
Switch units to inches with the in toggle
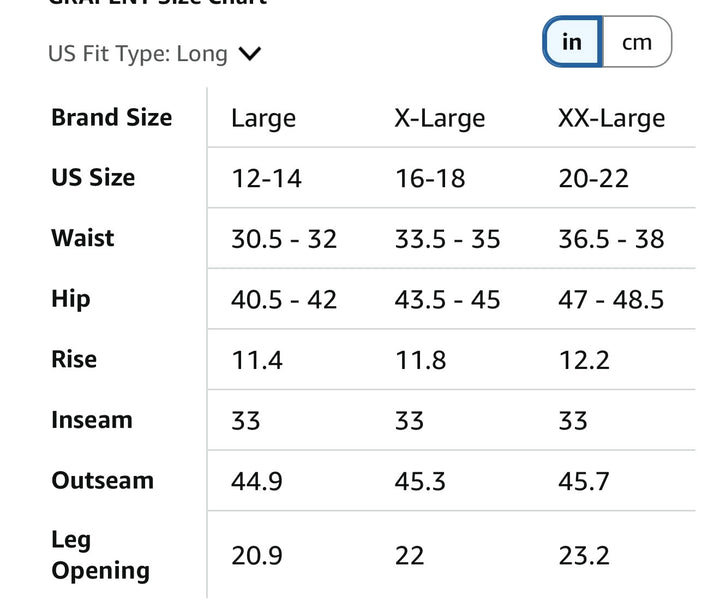click(573, 42)
